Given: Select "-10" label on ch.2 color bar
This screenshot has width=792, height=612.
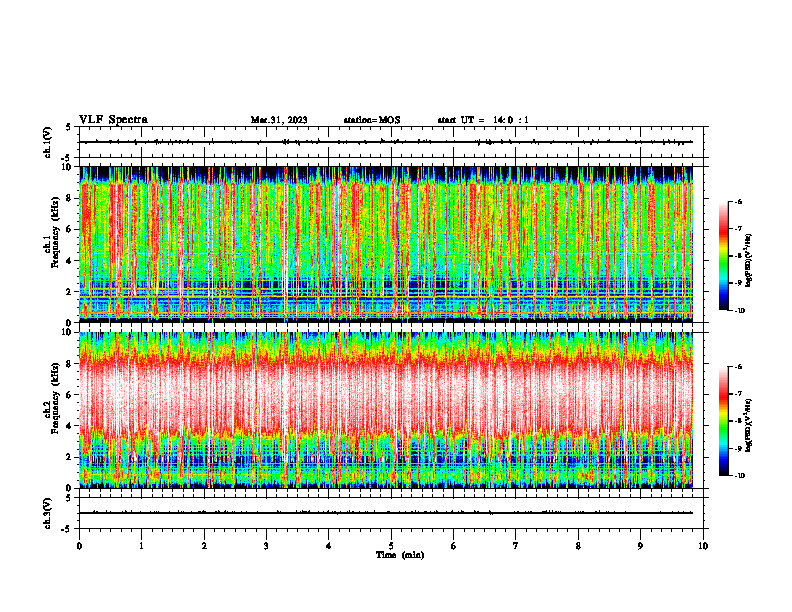Looking at the screenshot, I should point(740,476).
